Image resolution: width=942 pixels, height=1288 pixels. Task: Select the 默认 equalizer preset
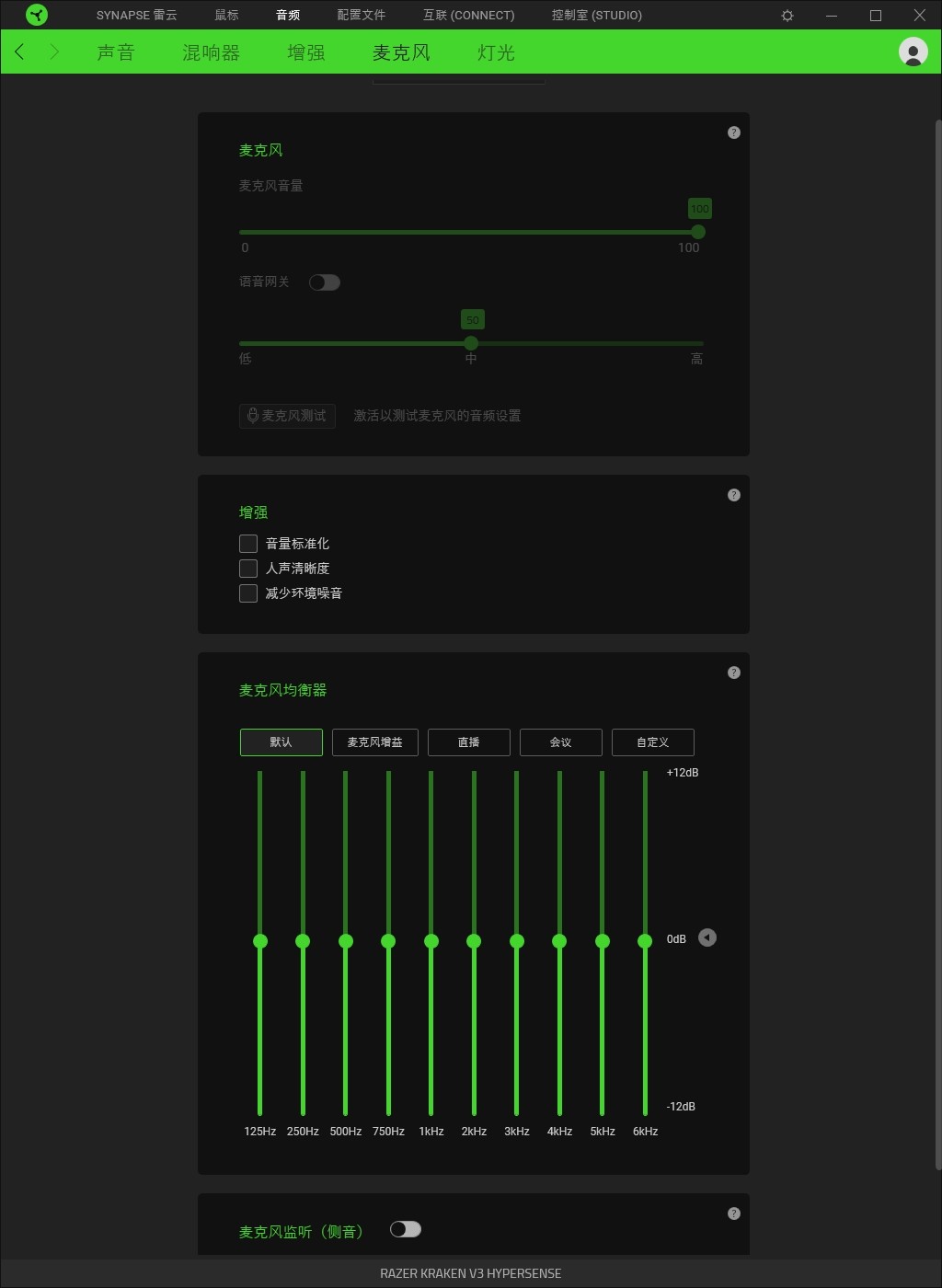click(281, 742)
